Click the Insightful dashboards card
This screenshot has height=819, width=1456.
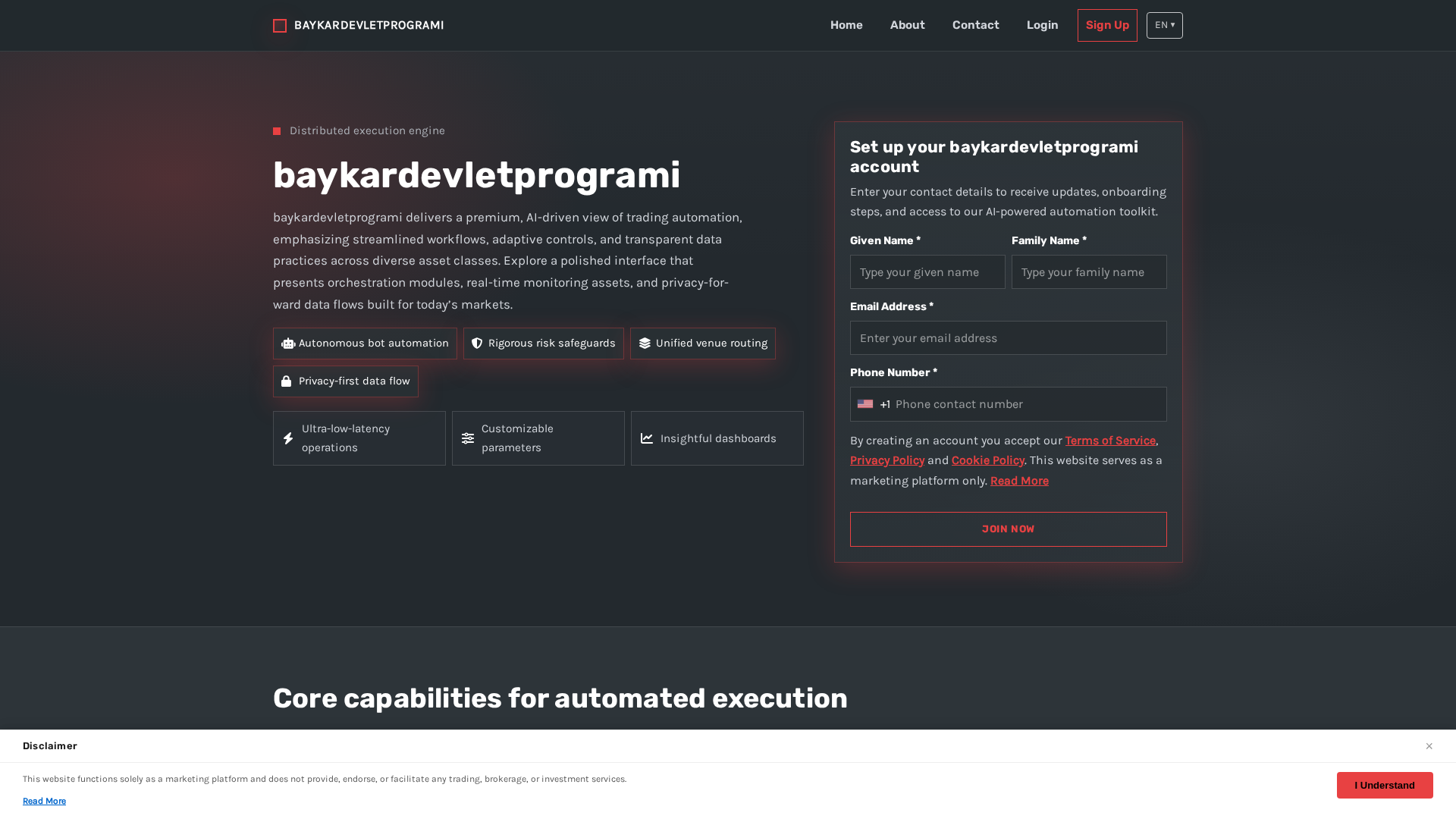click(x=717, y=438)
